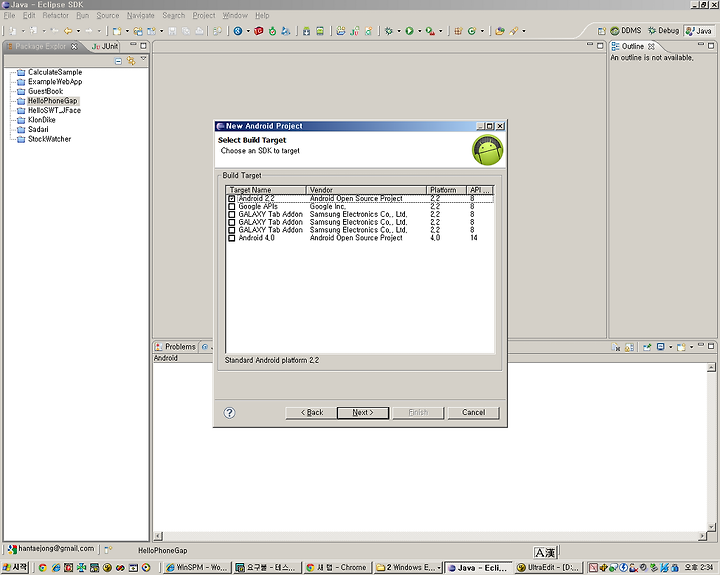The height and width of the screenshot is (575, 720).
Task: Minimize the Outline view
Action: 701,45
